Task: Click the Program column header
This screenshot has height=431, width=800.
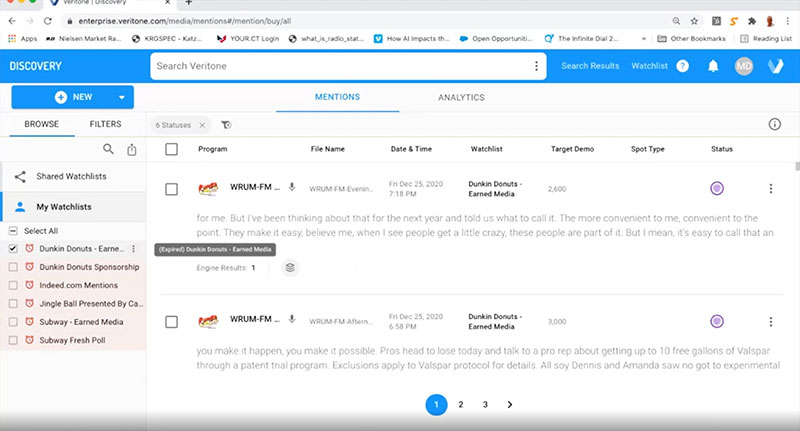Action: tap(213, 149)
